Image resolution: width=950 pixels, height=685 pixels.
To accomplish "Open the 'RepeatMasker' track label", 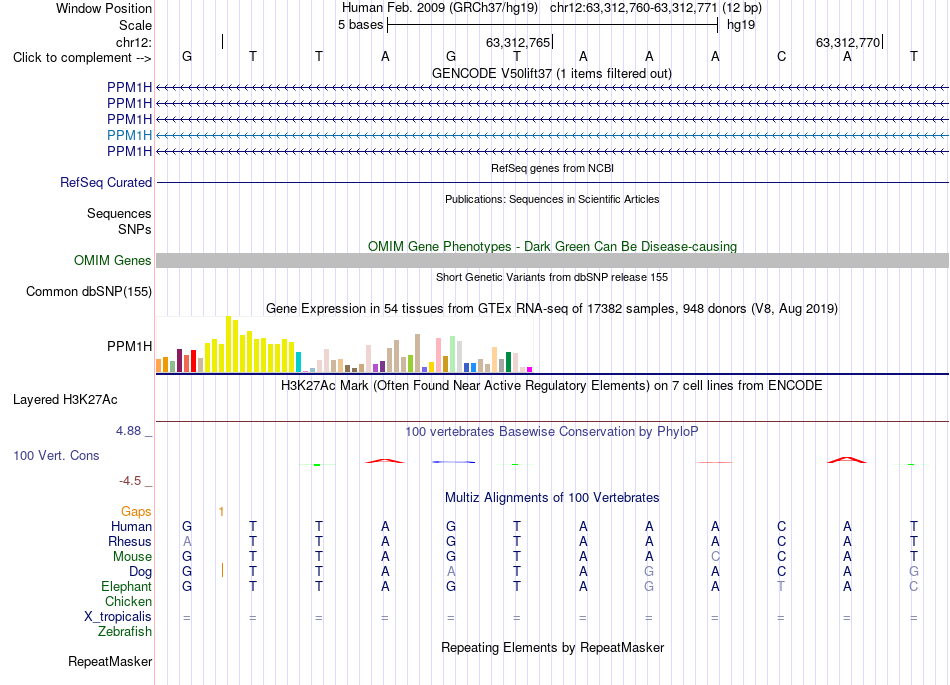I will 110,661.
